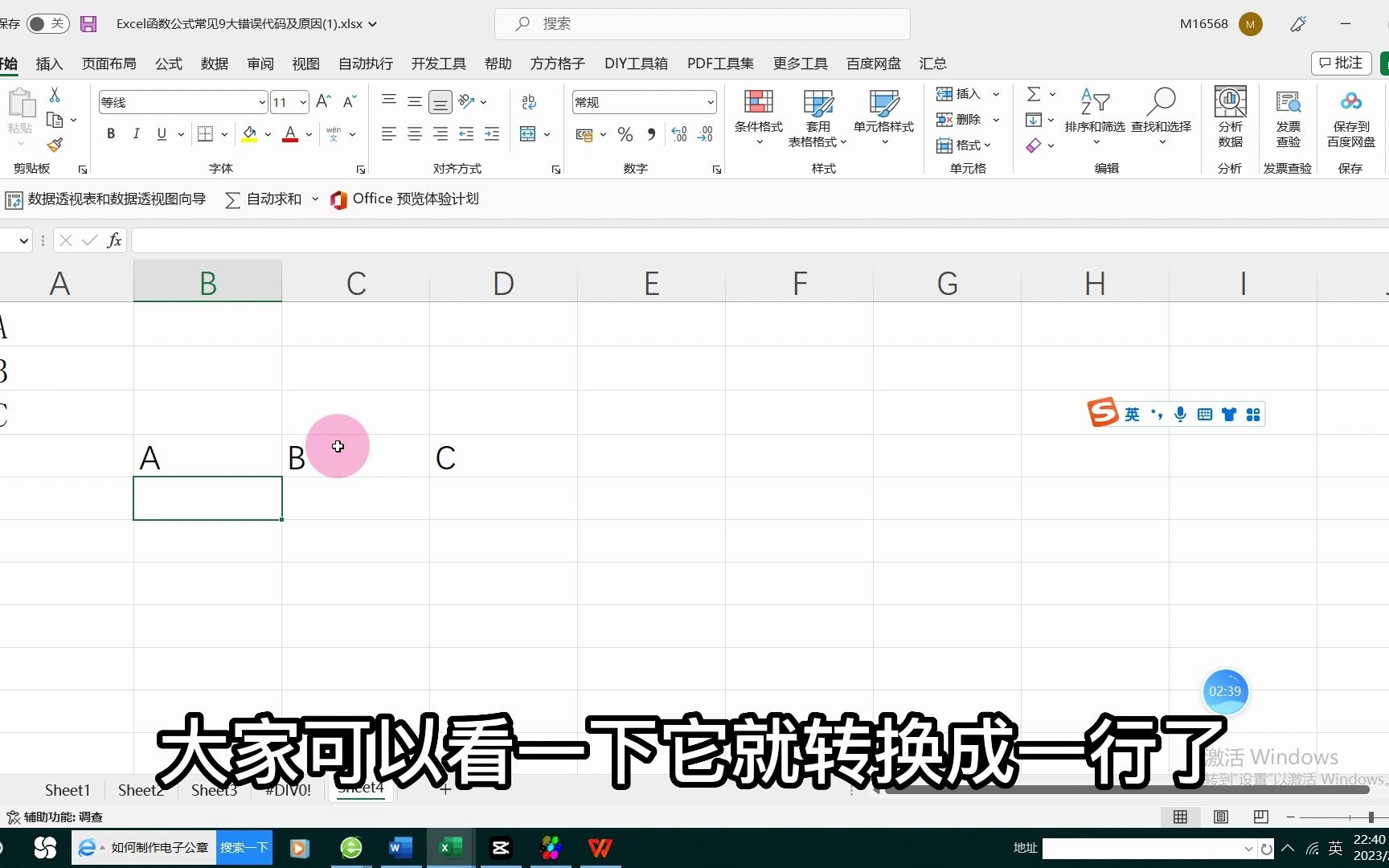Click the Decrease Indent icon
1389x868 pixels.
pos(466,134)
